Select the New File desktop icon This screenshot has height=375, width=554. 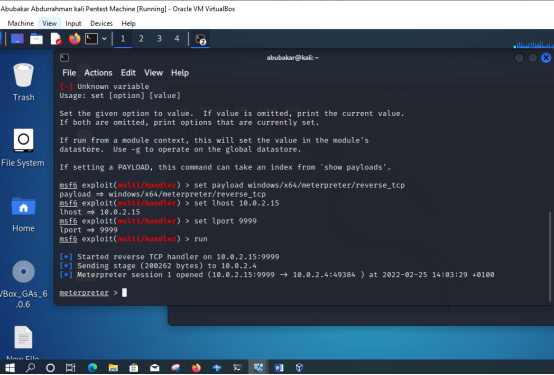(23, 342)
